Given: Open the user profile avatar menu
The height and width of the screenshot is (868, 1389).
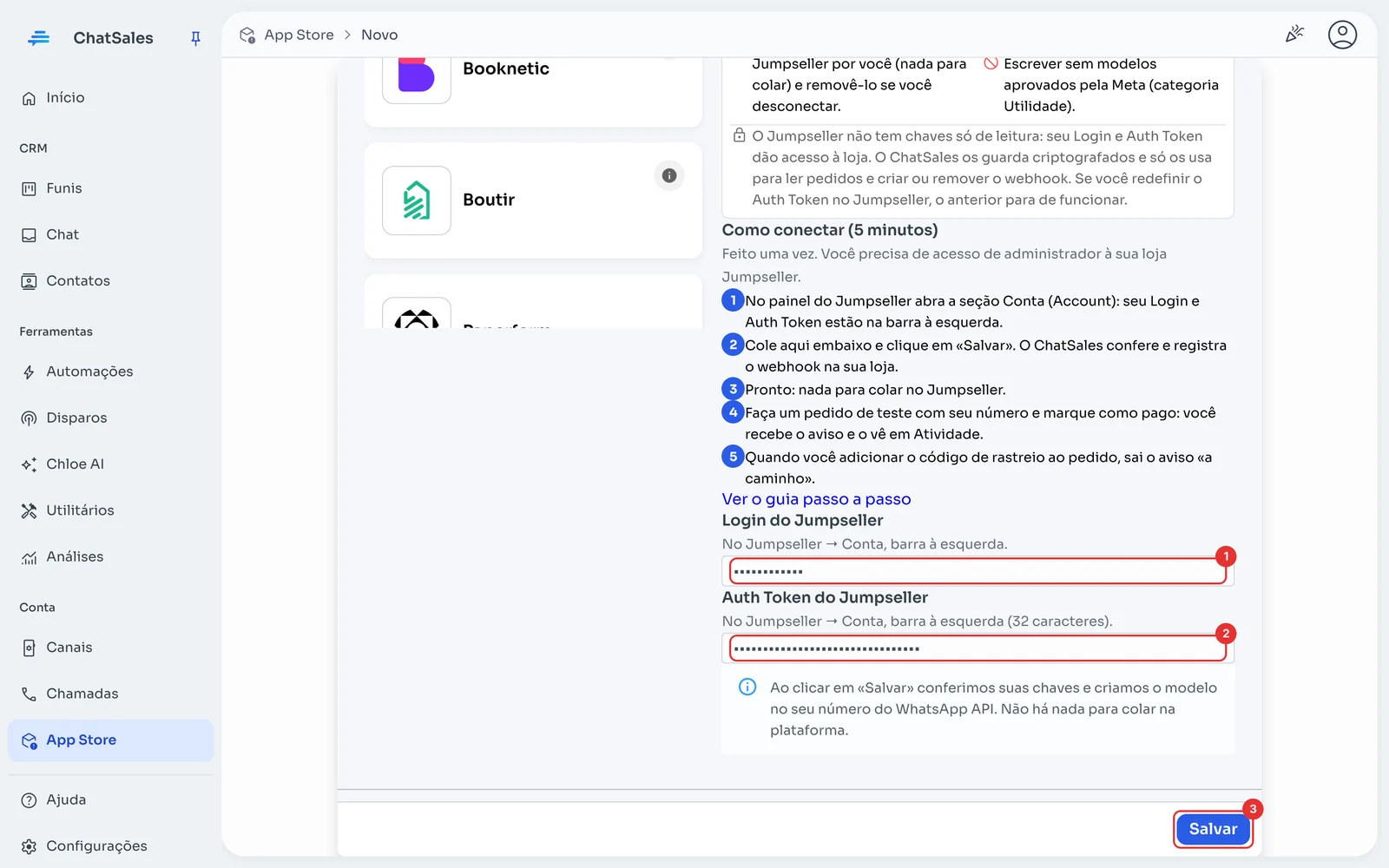Looking at the screenshot, I should (x=1342, y=35).
